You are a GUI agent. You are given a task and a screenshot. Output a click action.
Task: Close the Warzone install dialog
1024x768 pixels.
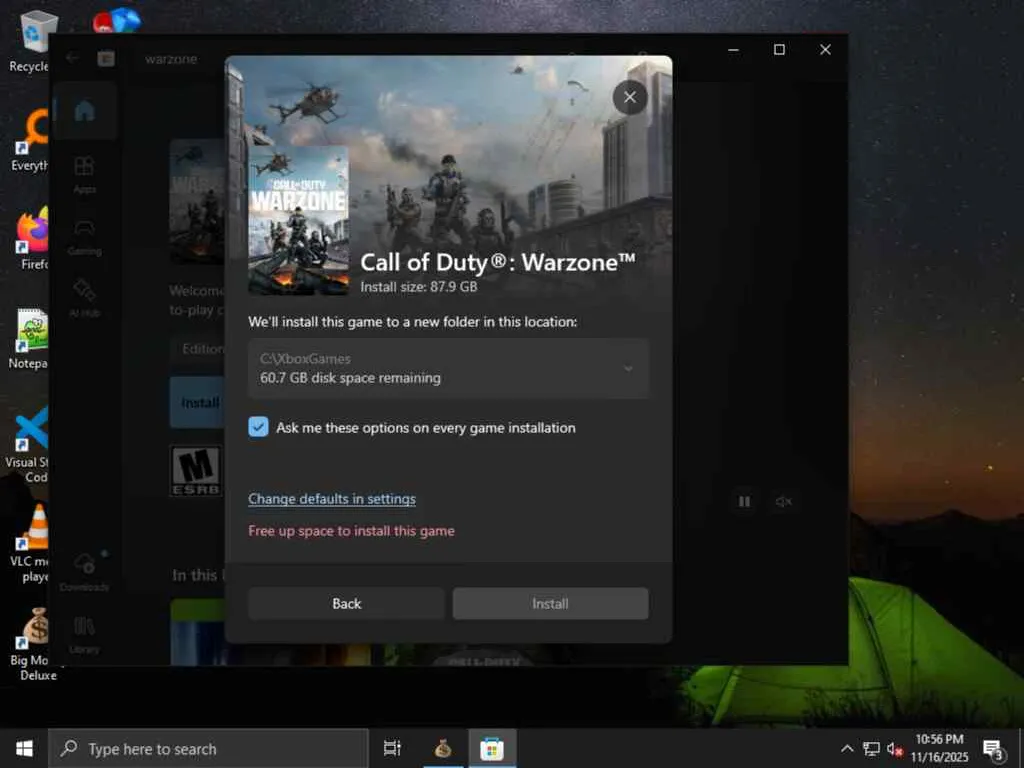(x=630, y=97)
